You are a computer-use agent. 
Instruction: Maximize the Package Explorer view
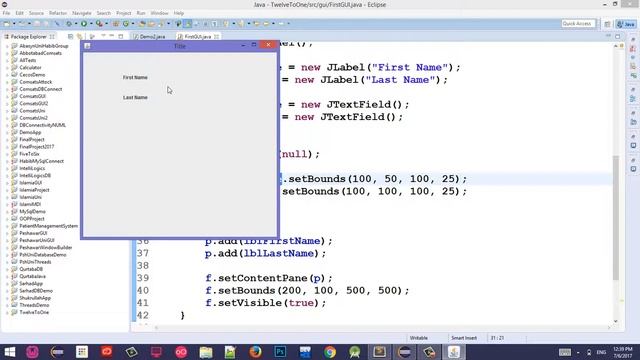coord(121,36)
